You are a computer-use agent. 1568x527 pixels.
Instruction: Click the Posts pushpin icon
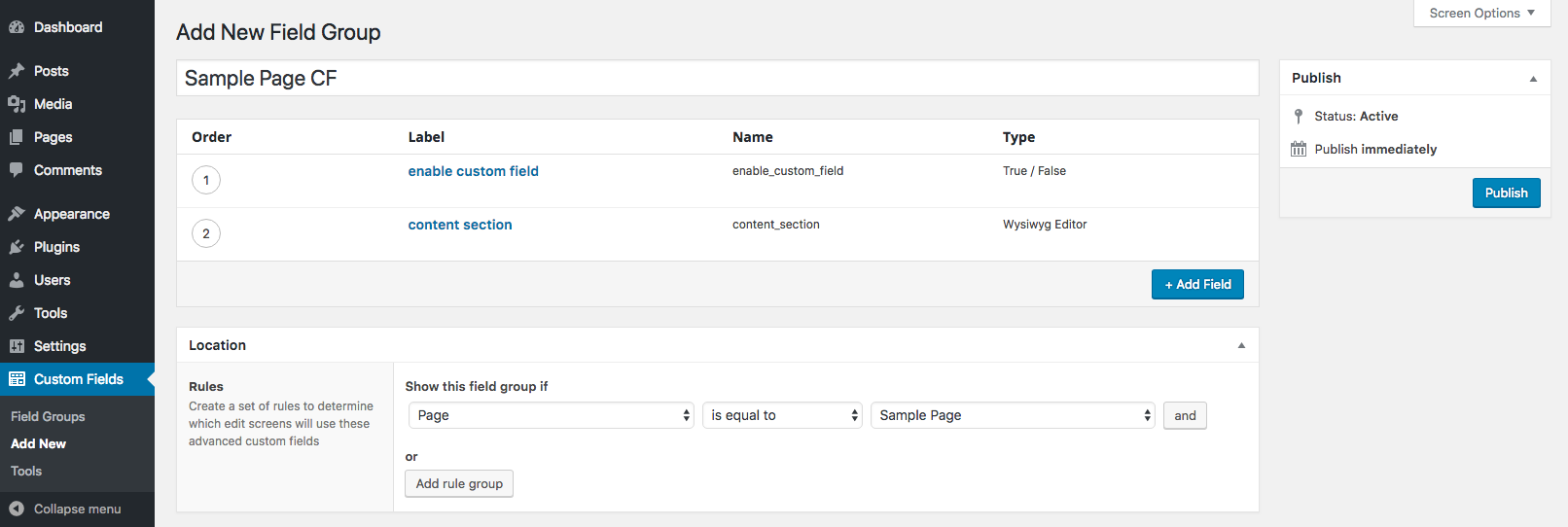coord(17,71)
